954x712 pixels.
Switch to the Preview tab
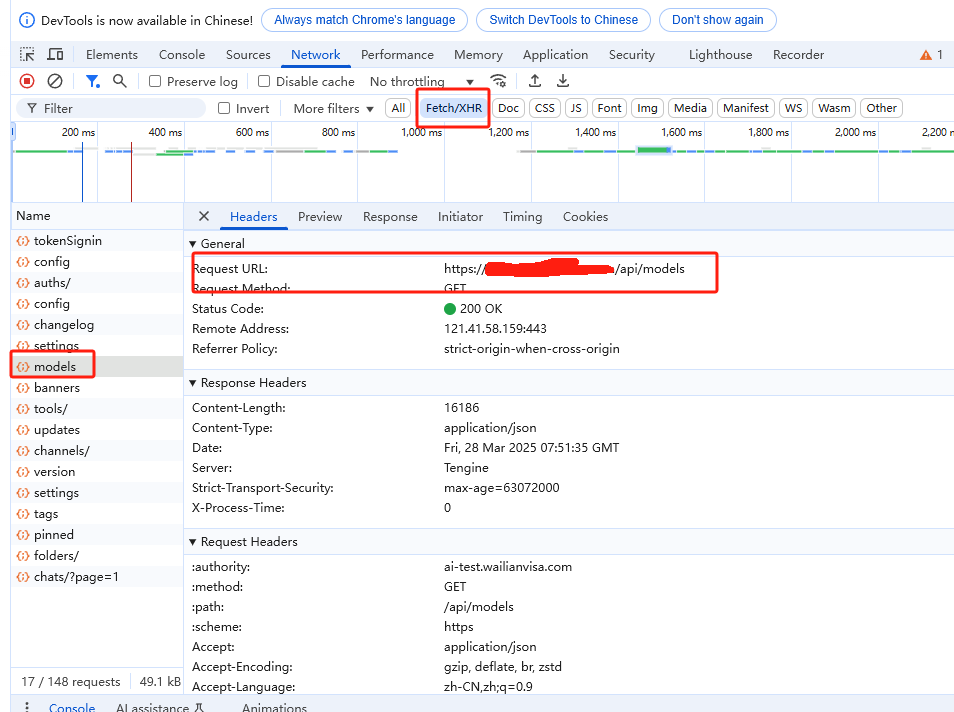click(320, 216)
